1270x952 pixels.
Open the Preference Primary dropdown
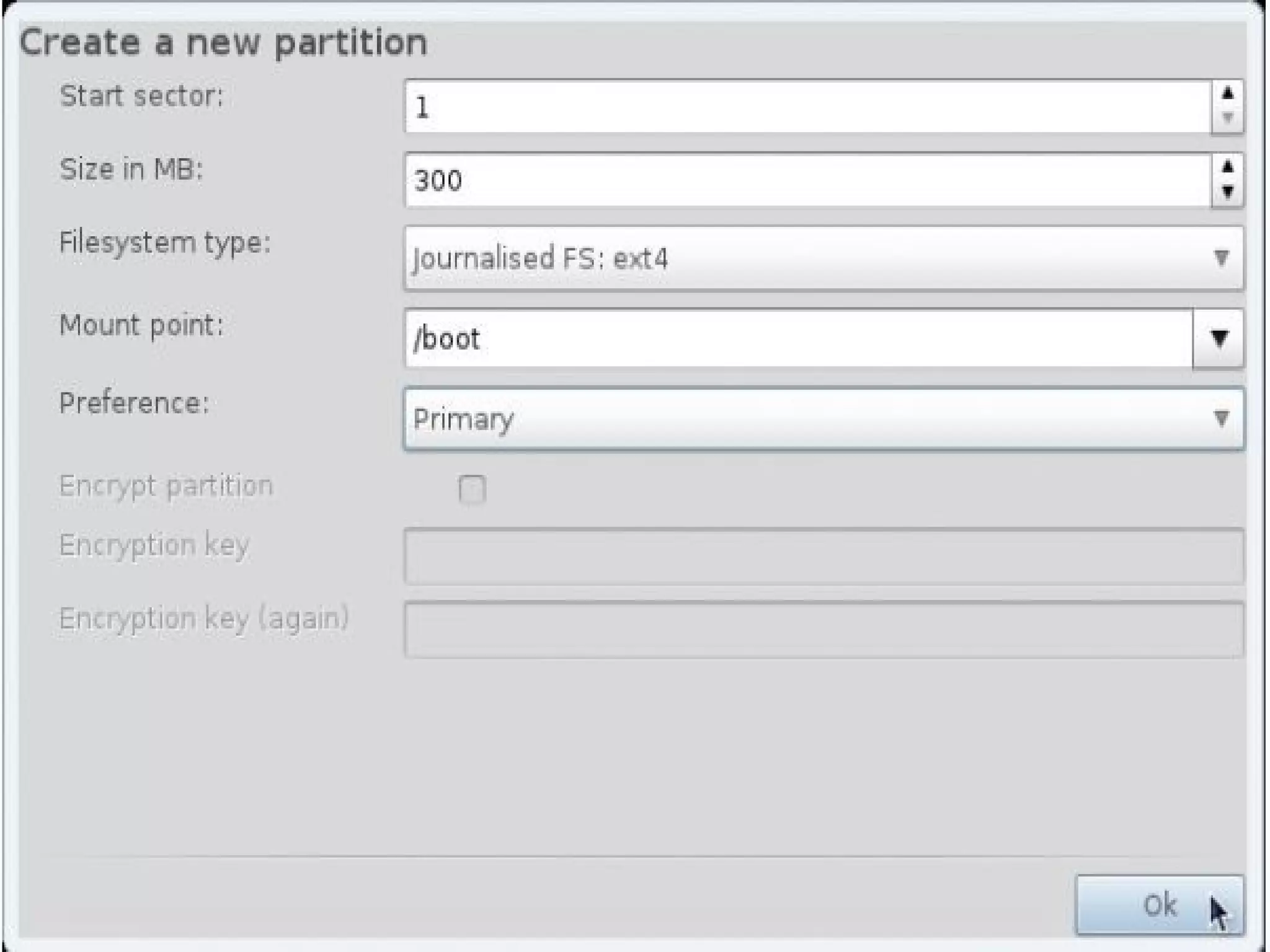pyautogui.click(x=824, y=419)
